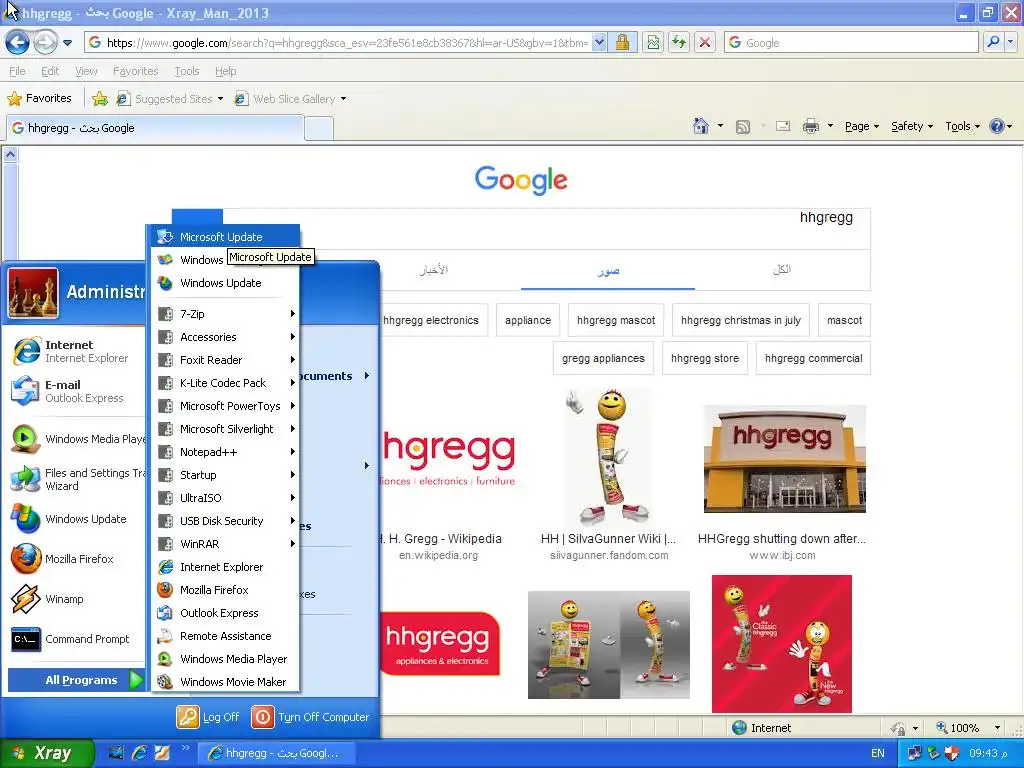
Task: Open the Tools menu in menu bar
Action: click(187, 71)
